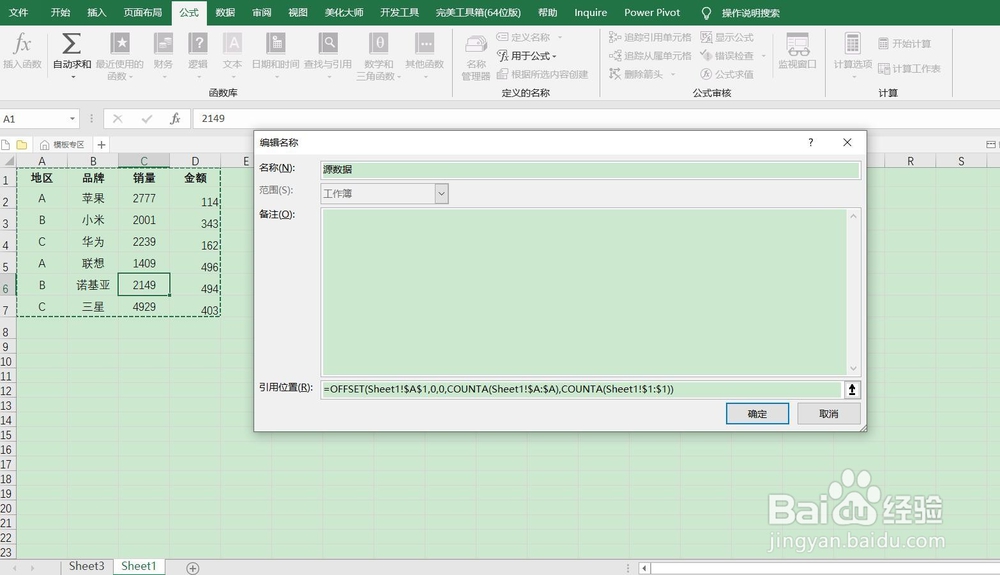This screenshot has height=575, width=1000.
Task: Switch to the Sheet3 worksheet tab
Action: (x=86, y=566)
